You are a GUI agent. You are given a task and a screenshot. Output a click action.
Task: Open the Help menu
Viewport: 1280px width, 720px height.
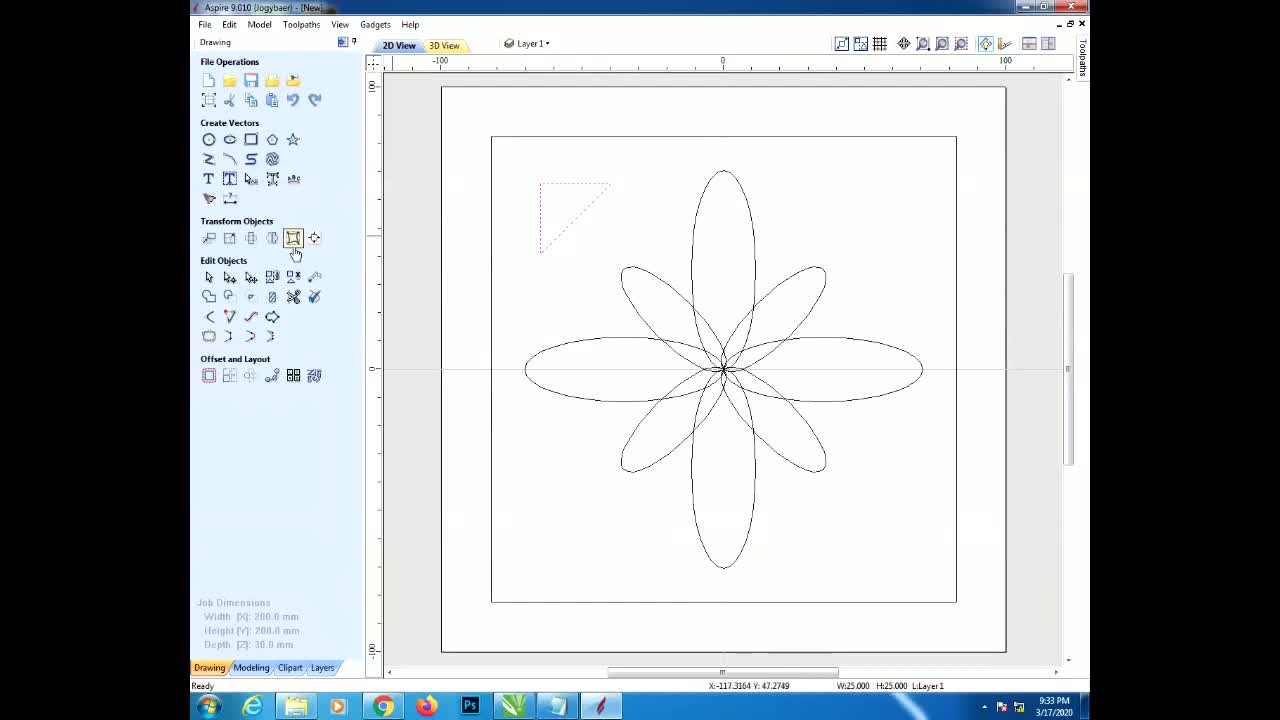[x=410, y=25]
